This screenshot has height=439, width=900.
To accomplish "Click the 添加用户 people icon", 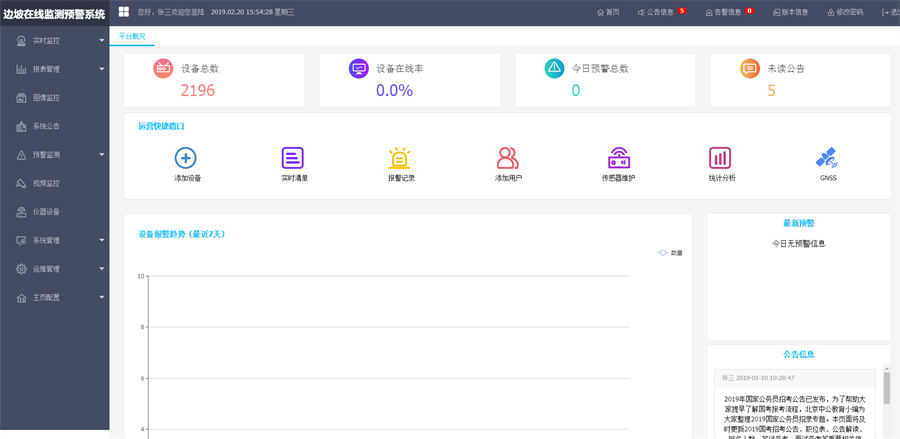I will click(508, 158).
